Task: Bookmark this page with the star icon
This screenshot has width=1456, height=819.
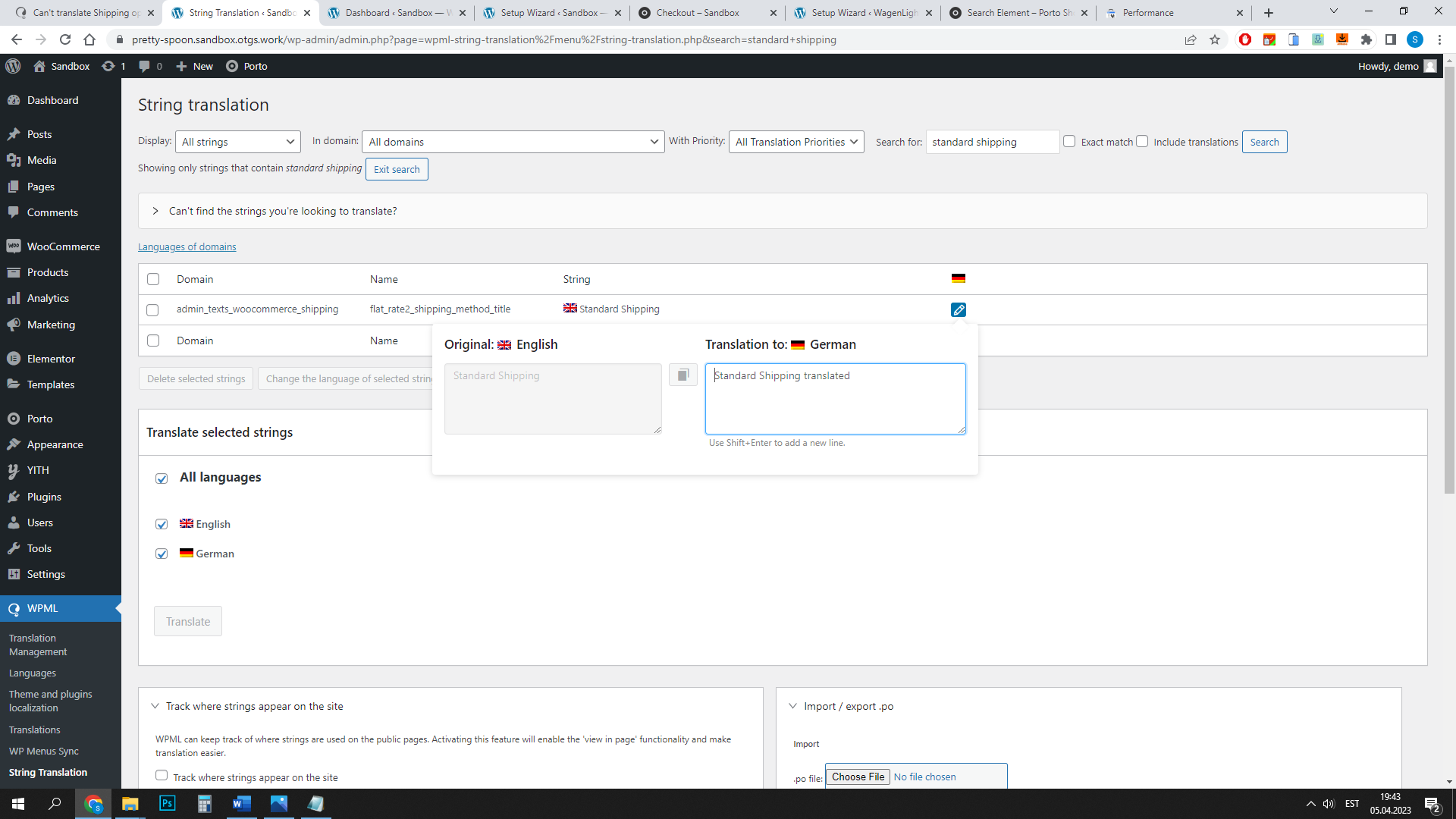Action: (x=1215, y=39)
